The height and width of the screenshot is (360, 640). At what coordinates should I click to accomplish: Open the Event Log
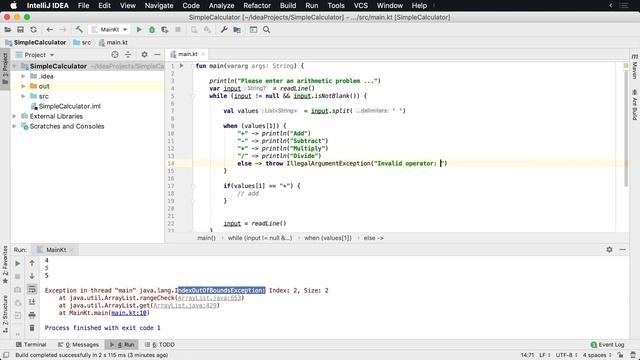[x=607, y=344]
